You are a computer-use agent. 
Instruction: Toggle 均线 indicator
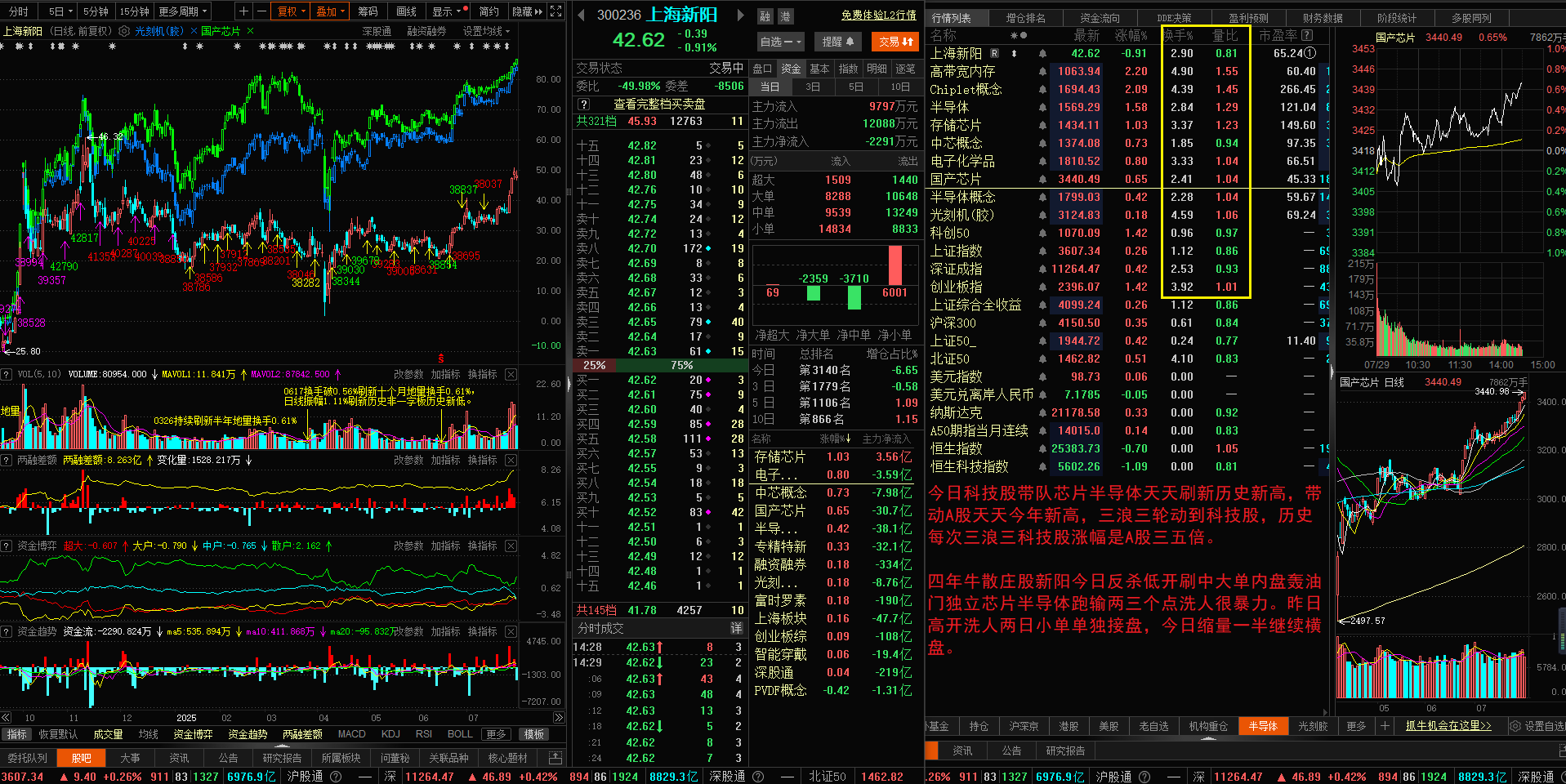(148, 734)
